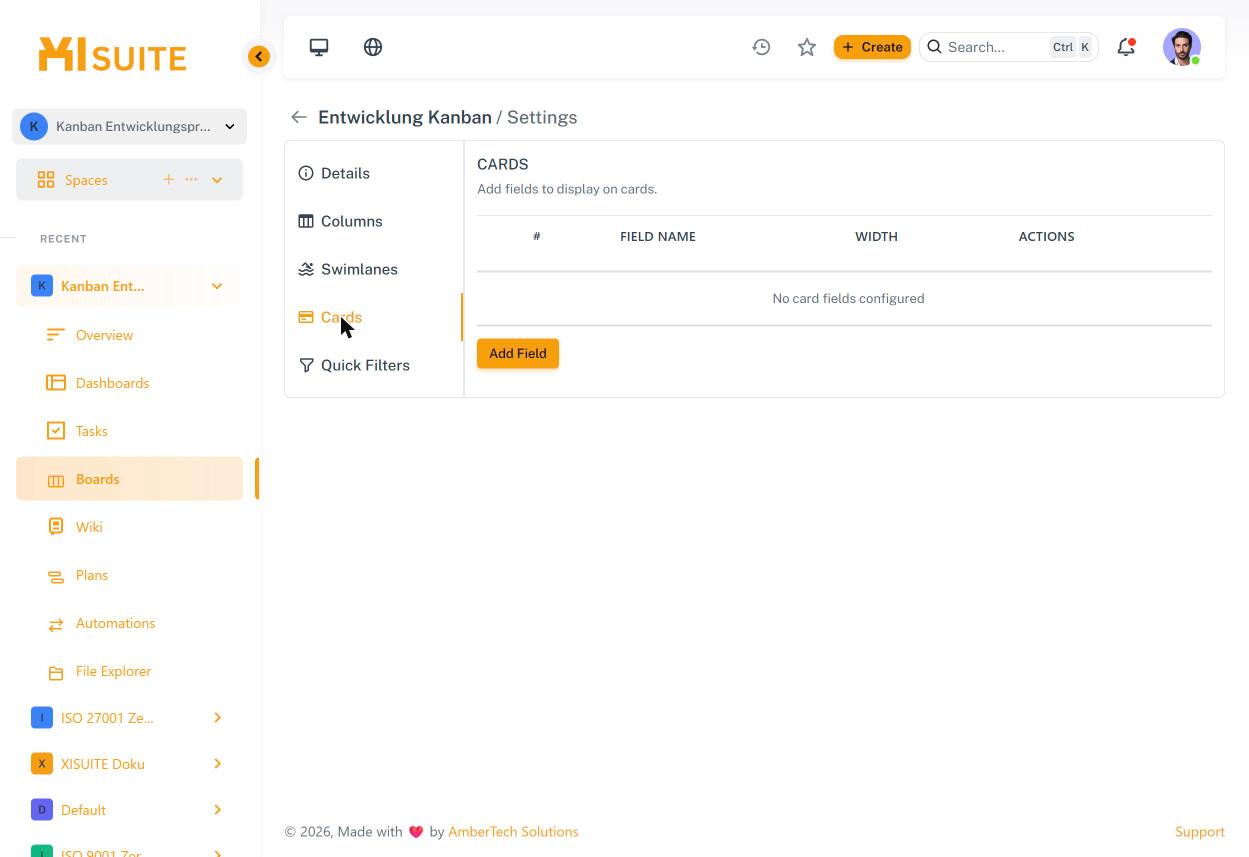Expand the ISO 27001 Ze... space
The image size is (1249, 857).
click(217, 718)
